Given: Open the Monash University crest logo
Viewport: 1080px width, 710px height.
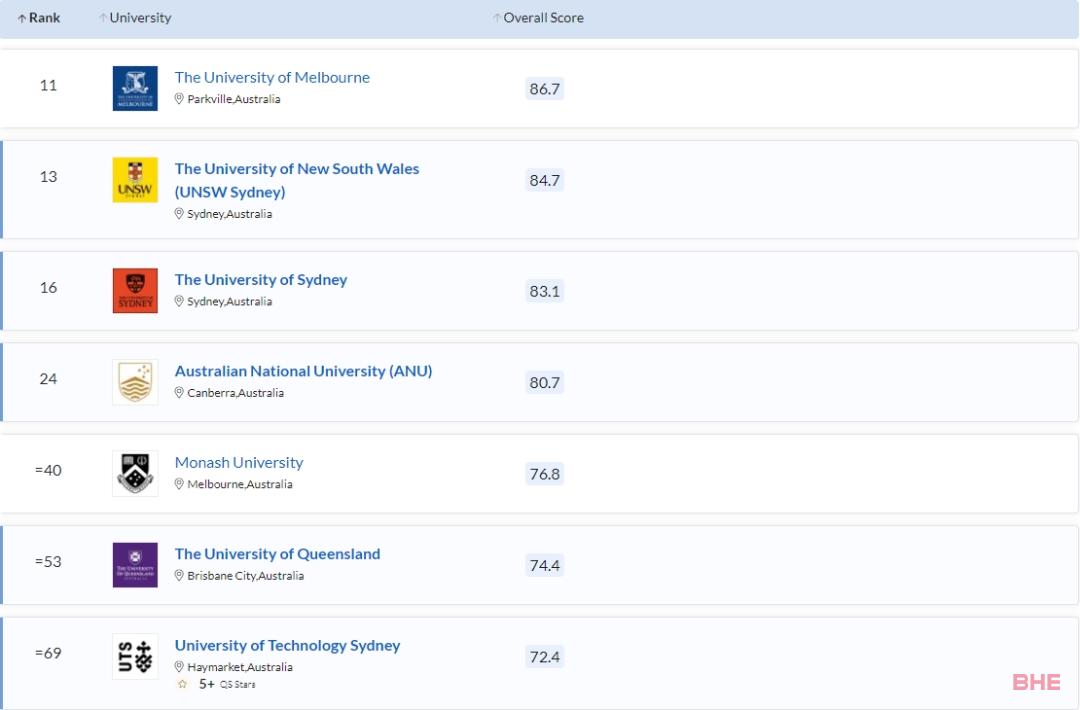Looking at the screenshot, I should [x=135, y=474].
